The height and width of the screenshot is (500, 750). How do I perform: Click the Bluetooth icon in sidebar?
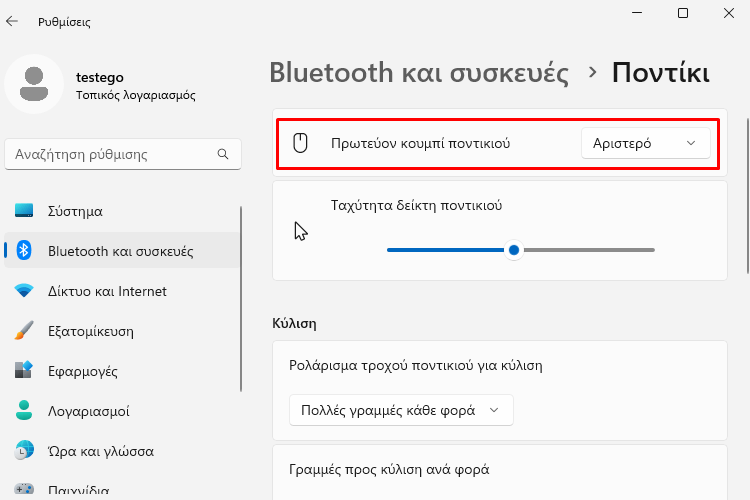pyautogui.click(x=24, y=250)
